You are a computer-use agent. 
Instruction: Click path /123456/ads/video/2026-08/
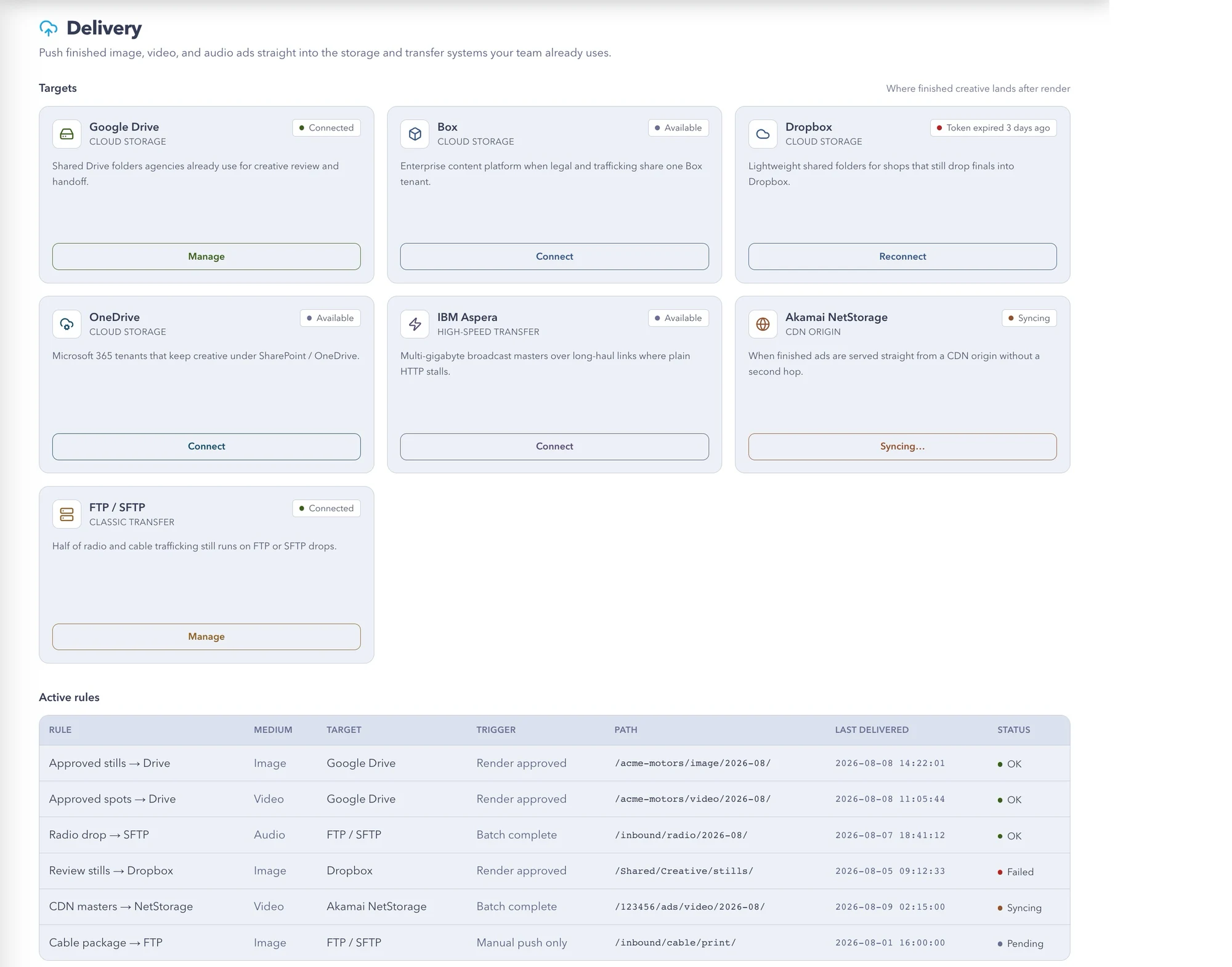[x=690, y=907]
